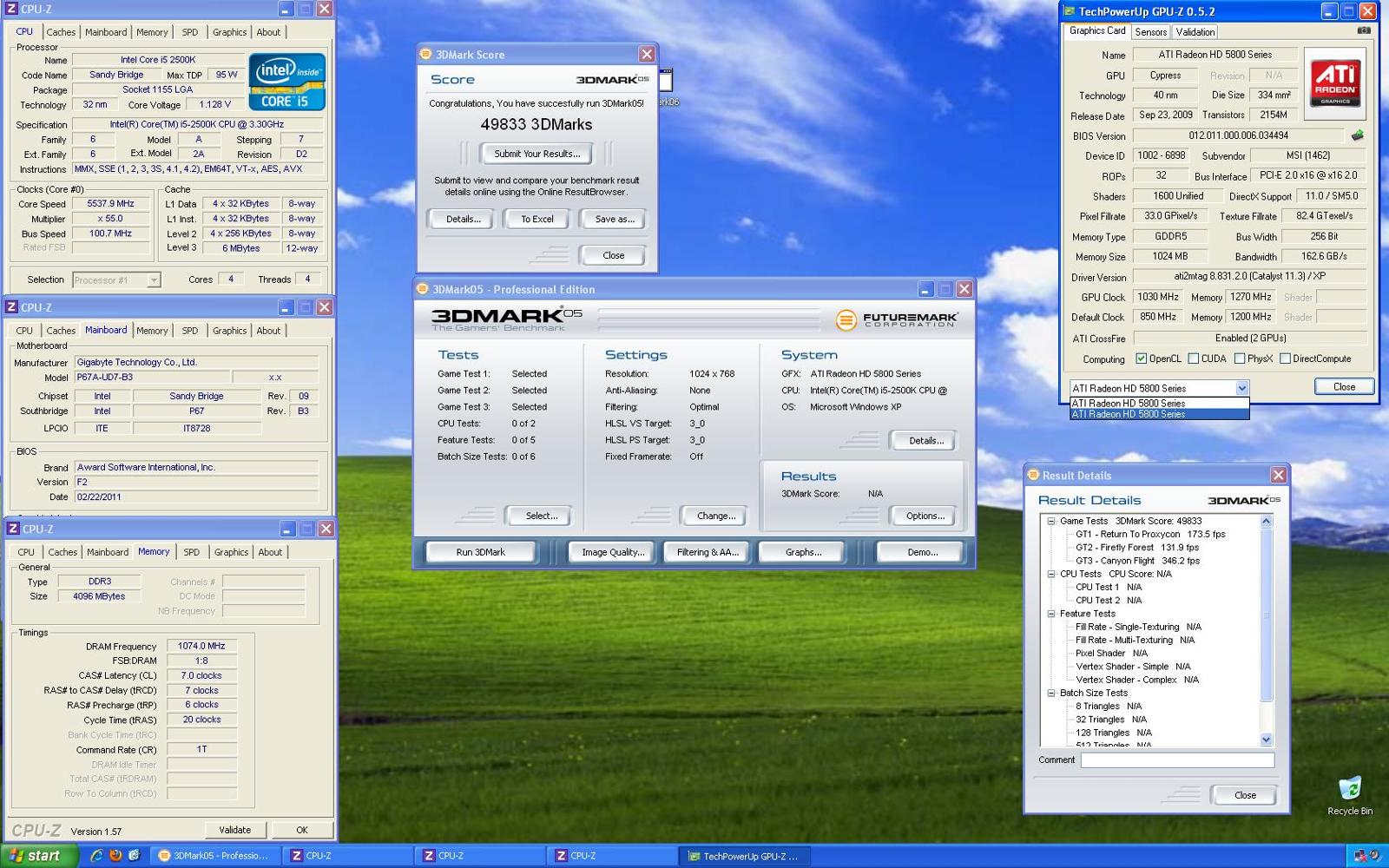Select GT1 - Return To Proxycon result row
Image resolution: width=1389 pixels, height=868 pixels.
point(1150,535)
